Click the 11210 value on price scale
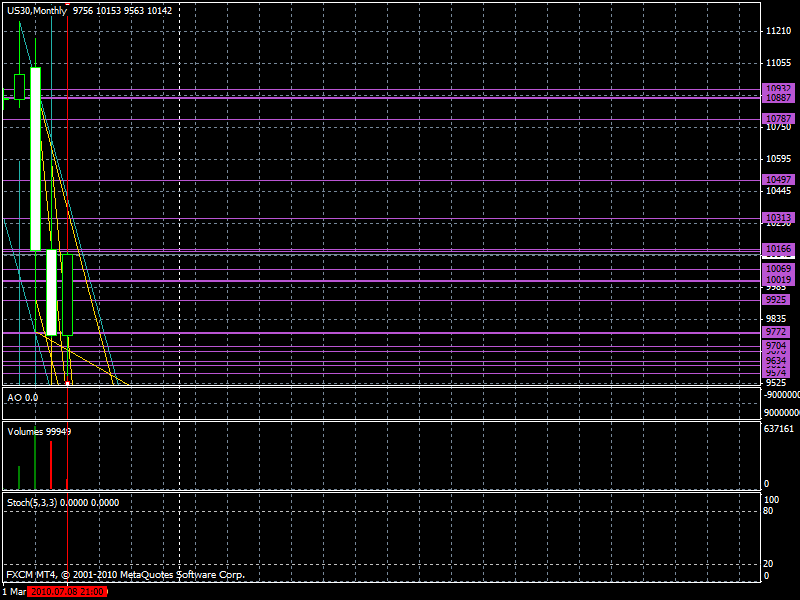The width and height of the screenshot is (800, 600). [x=777, y=32]
